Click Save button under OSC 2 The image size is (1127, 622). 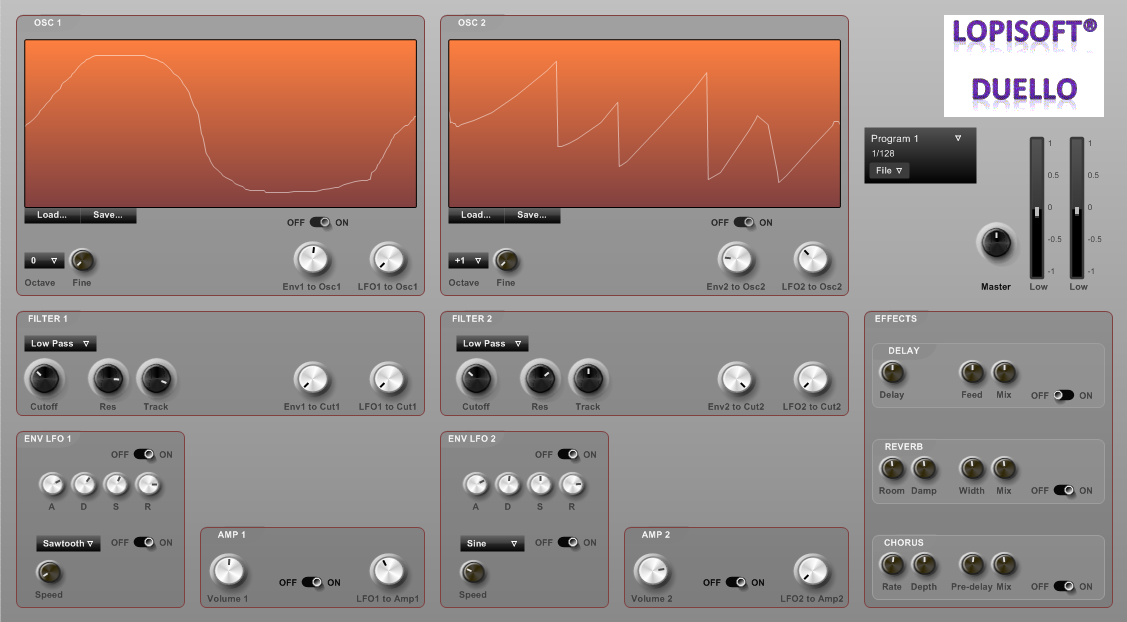coord(532,215)
